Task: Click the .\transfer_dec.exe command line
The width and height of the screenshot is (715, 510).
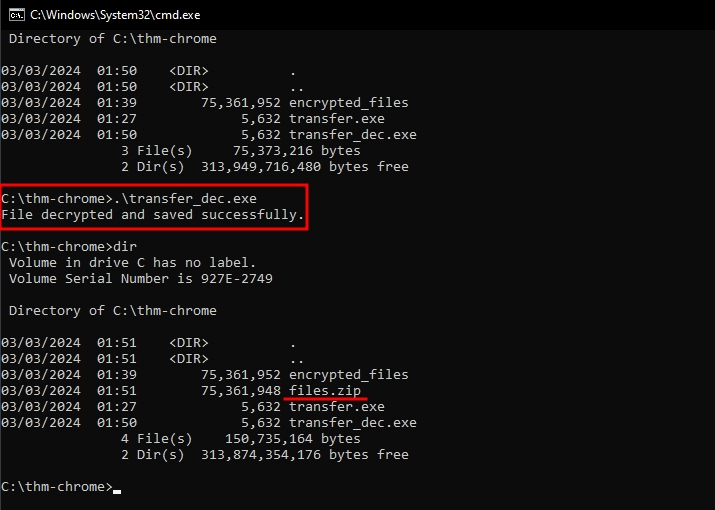Action: tap(129, 199)
